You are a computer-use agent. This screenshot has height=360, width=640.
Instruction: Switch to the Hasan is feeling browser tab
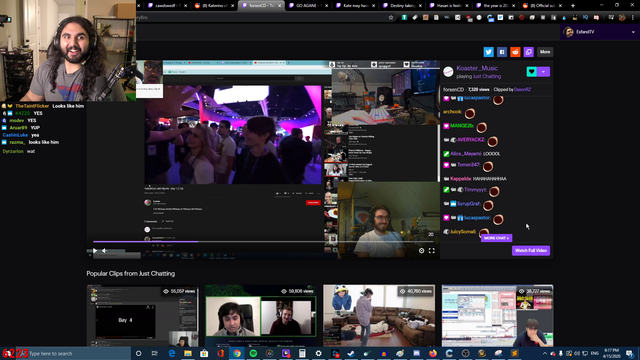click(449, 5)
